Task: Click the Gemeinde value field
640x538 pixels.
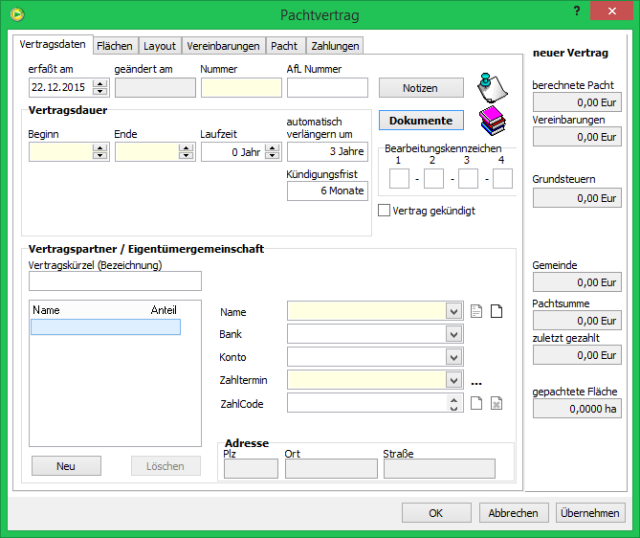Action: tap(577, 282)
